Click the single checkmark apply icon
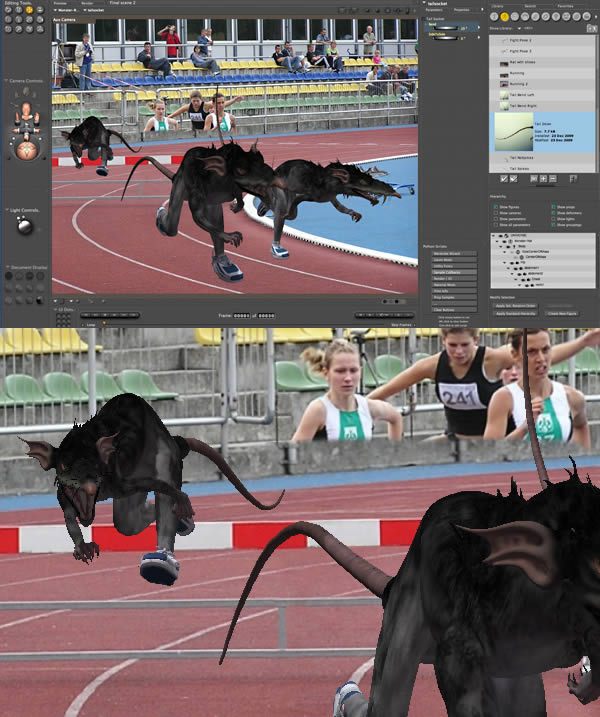600x717 pixels. point(504,179)
